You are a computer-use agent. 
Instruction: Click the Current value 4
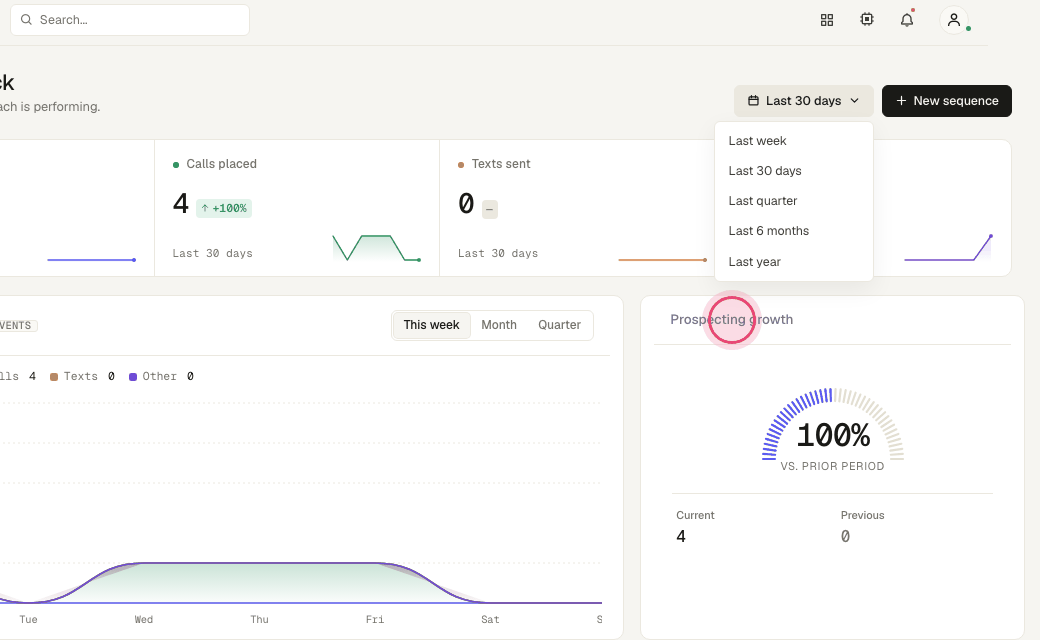point(681,537)
